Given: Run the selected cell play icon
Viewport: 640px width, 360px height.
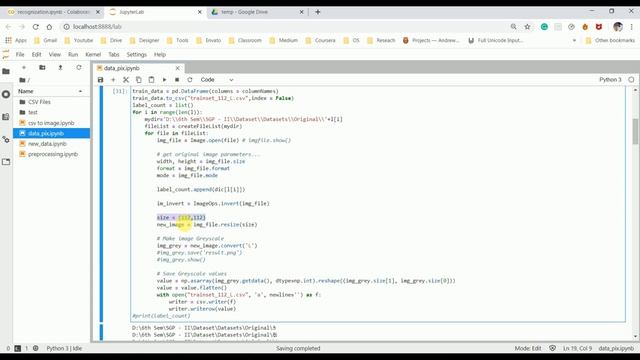Looking at the screenshot, I should 164,80.
